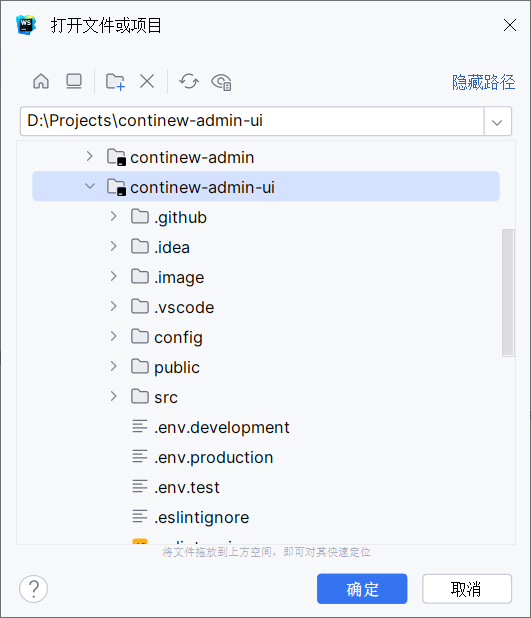The height and width of the screenshot is (618, 531).
Task: Collapse the continew-admin-ui folder
Action: [90, 186]
